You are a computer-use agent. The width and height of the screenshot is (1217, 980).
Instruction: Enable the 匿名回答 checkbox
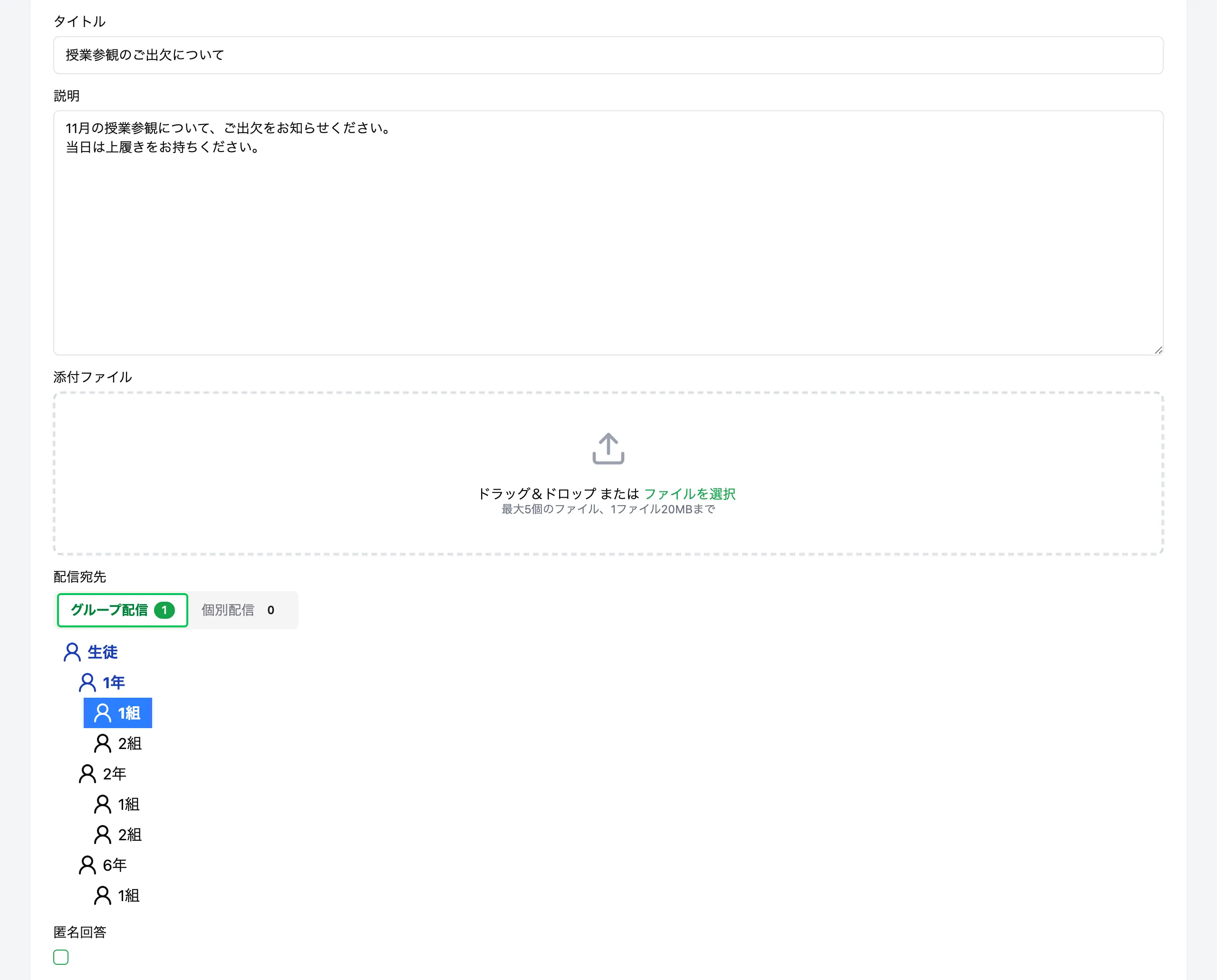[61, 957]
